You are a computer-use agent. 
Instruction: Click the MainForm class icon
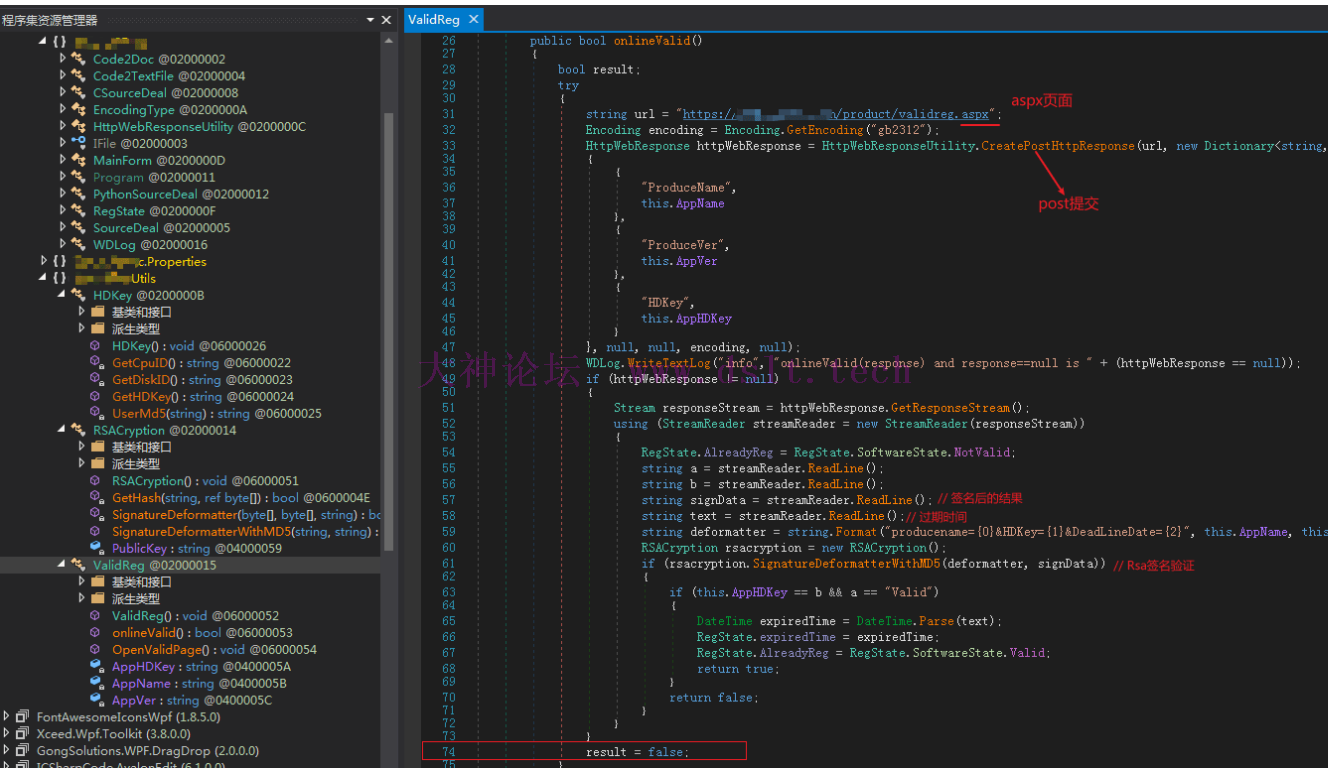tap(78, 160)
